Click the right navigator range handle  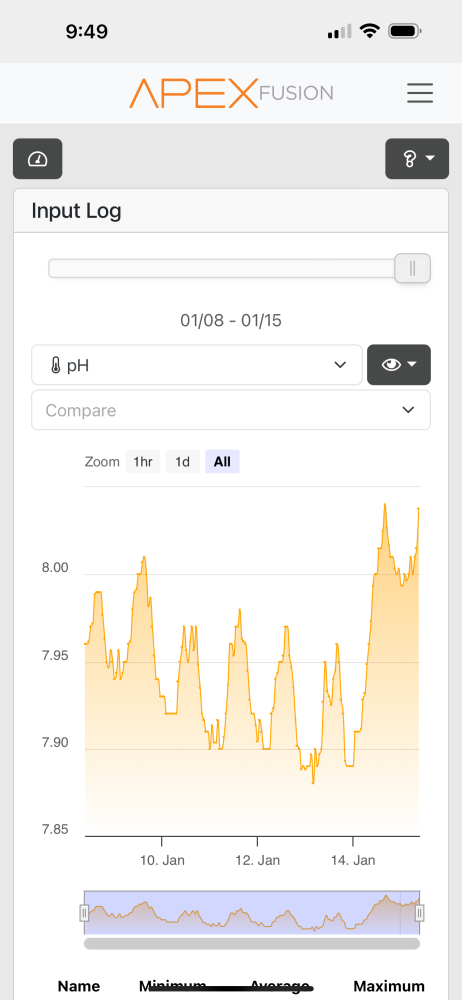[419, 913]
